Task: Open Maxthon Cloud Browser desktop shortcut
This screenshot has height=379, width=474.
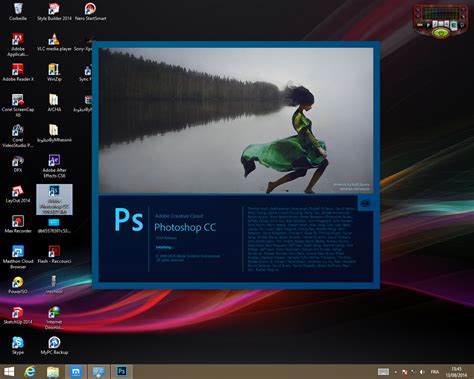Action: tap(18, 257)
